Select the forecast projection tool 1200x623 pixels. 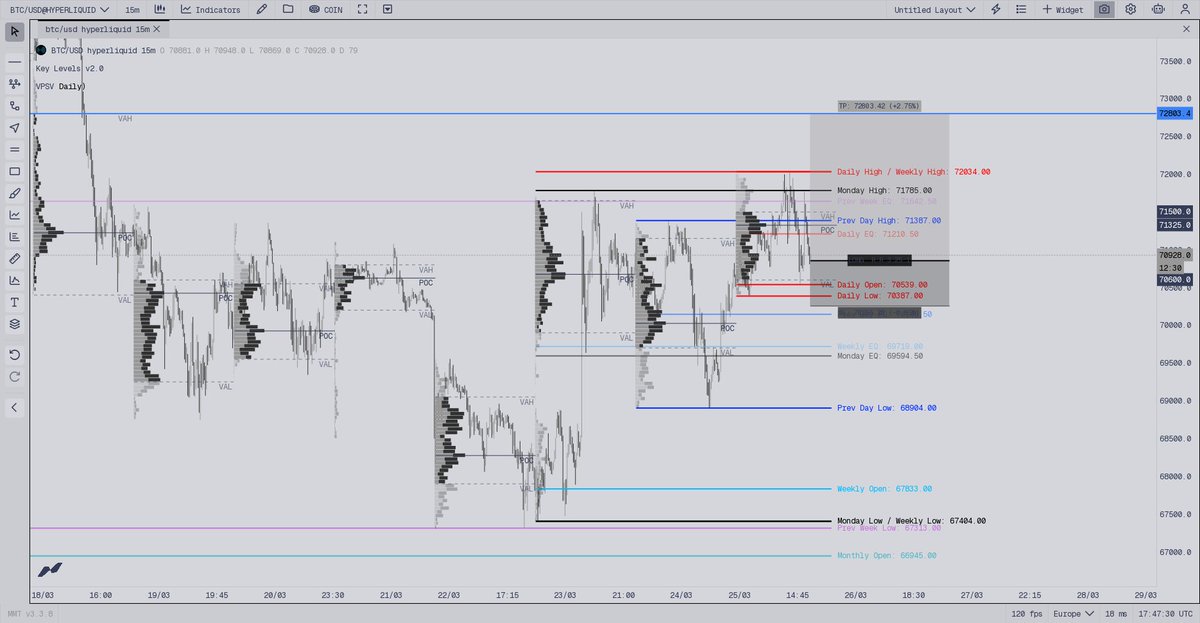click(x=15, y=280)
